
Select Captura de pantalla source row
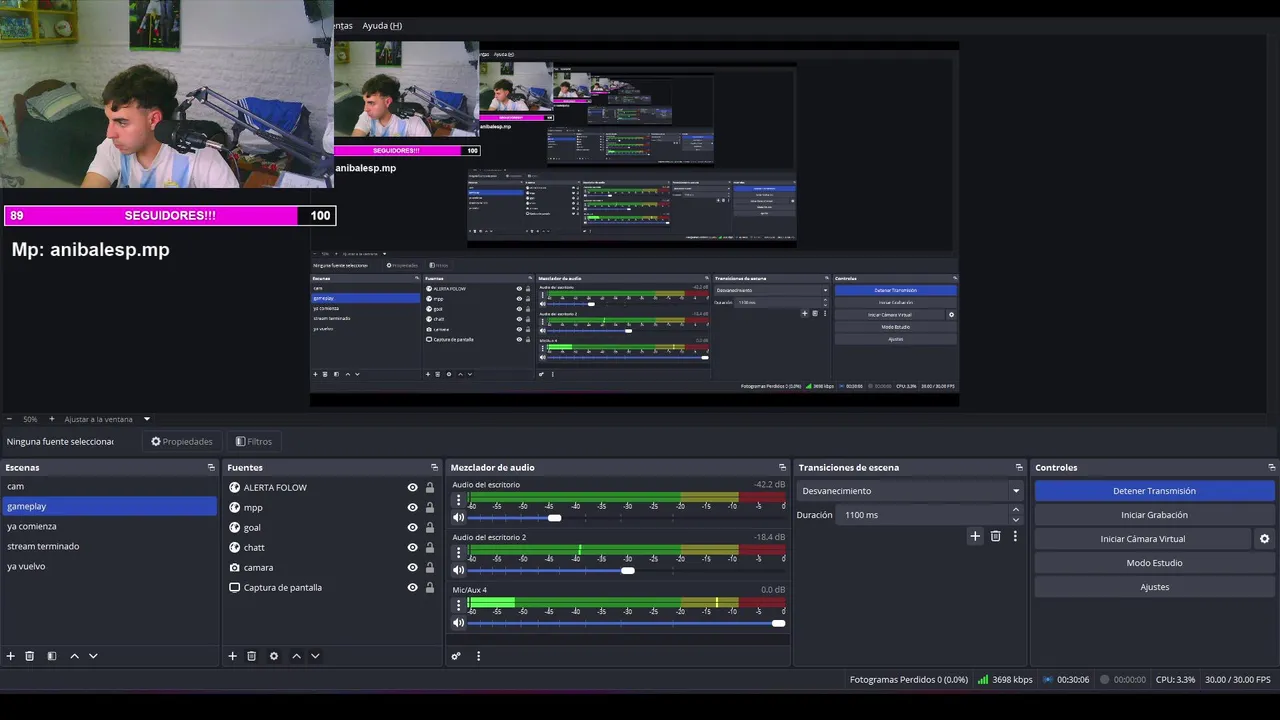331,587
